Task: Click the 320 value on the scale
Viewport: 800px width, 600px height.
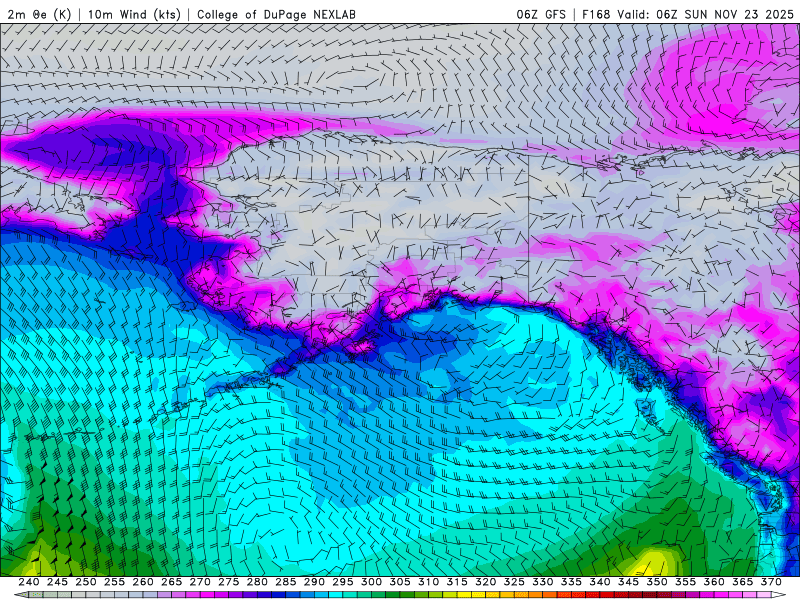Action: click(x=486, y=582)
